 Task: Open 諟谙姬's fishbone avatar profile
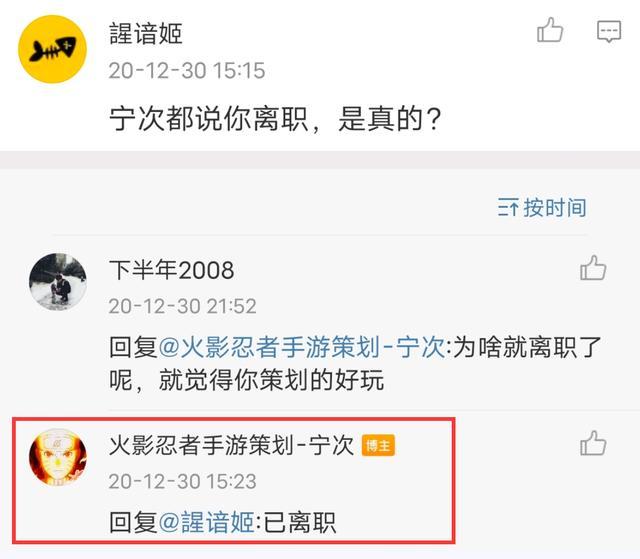53,49
